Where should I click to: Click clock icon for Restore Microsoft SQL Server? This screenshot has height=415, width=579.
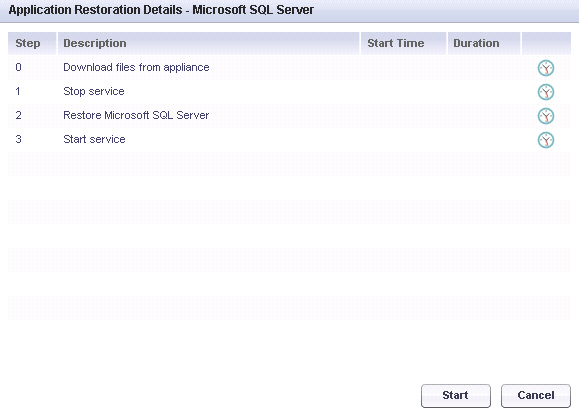(546, 116)
